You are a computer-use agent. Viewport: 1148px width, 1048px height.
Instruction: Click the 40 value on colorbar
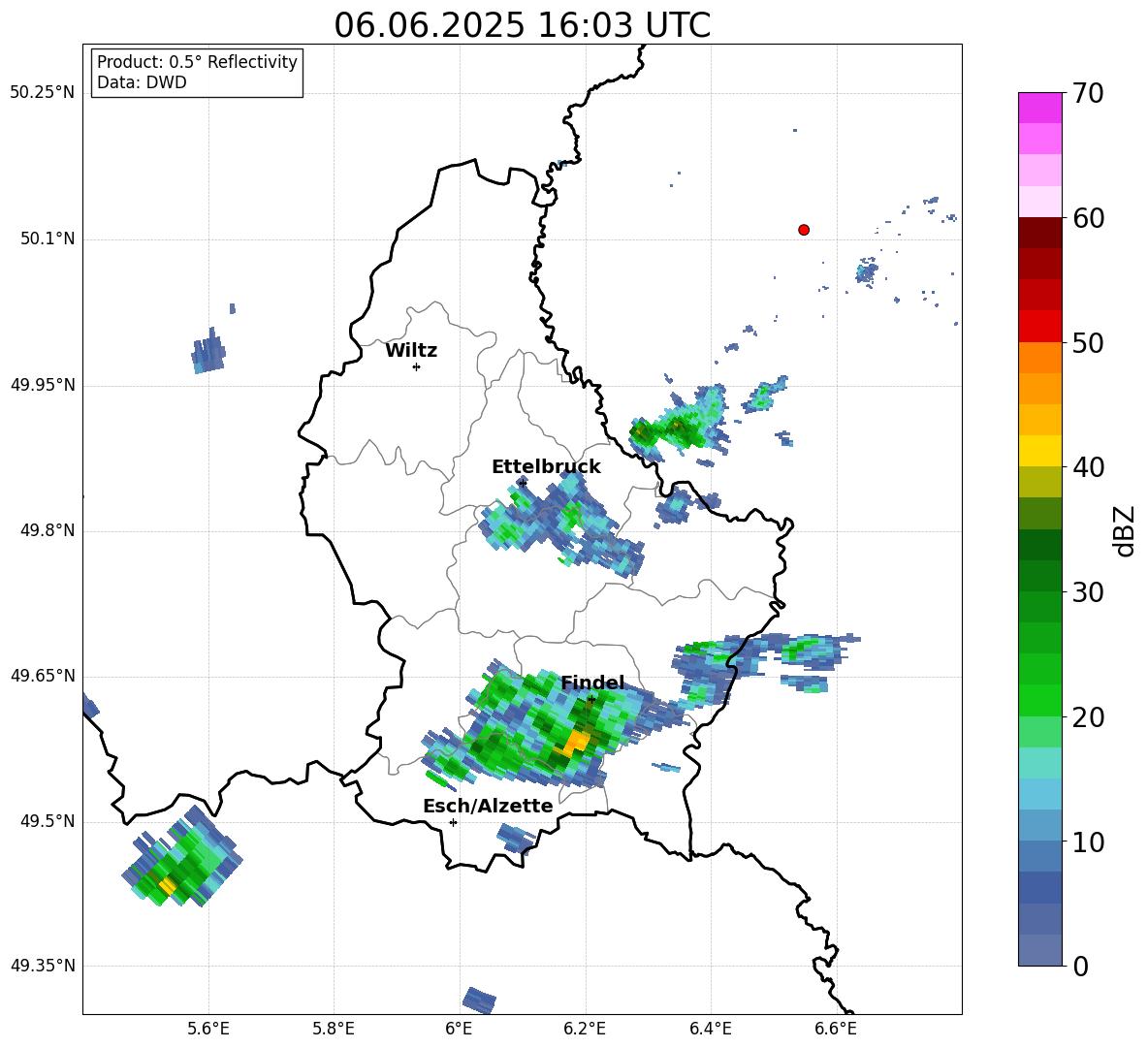[1088, 467]
